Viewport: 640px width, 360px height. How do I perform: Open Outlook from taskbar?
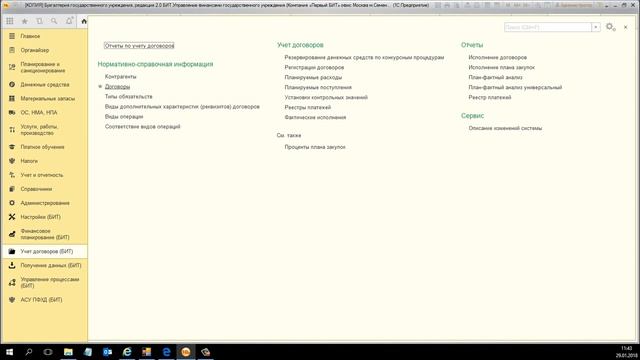pyautogui.click(x=107, y=352)
